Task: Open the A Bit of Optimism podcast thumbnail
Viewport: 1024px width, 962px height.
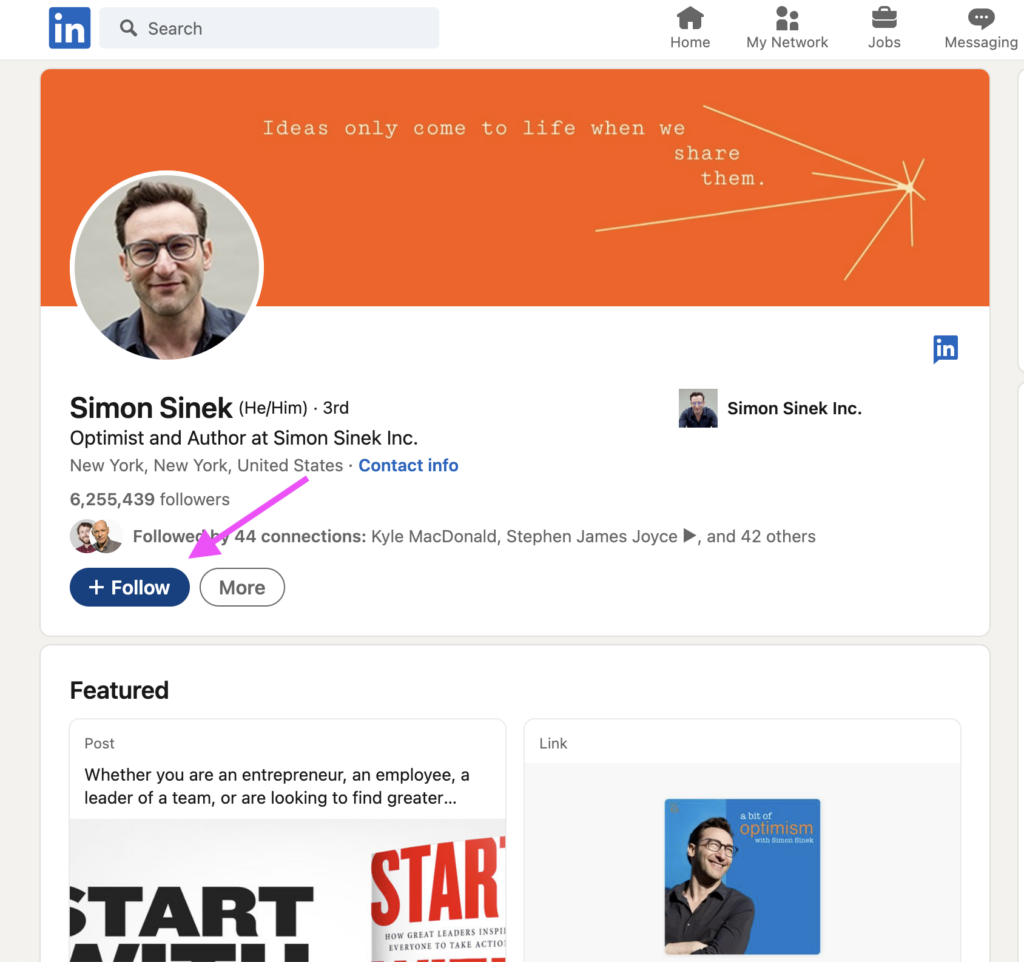Action: (742, 876)
